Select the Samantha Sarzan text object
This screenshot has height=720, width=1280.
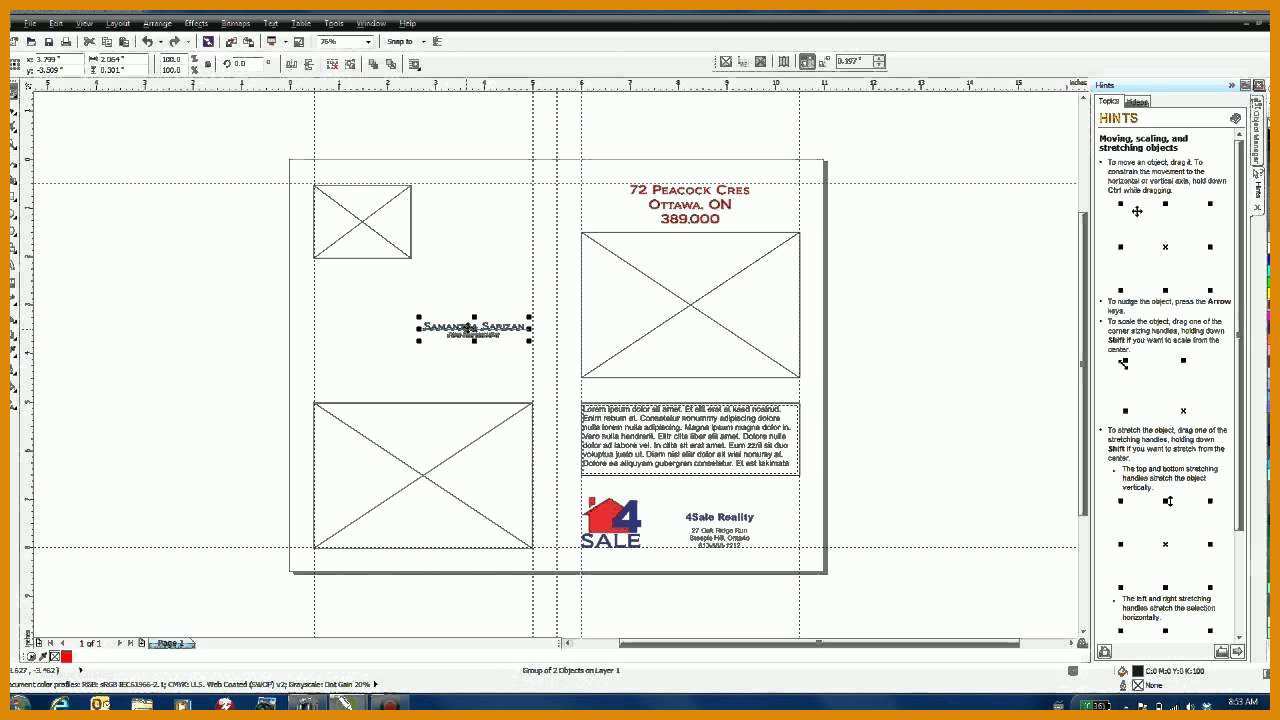[x=474, y=328]
